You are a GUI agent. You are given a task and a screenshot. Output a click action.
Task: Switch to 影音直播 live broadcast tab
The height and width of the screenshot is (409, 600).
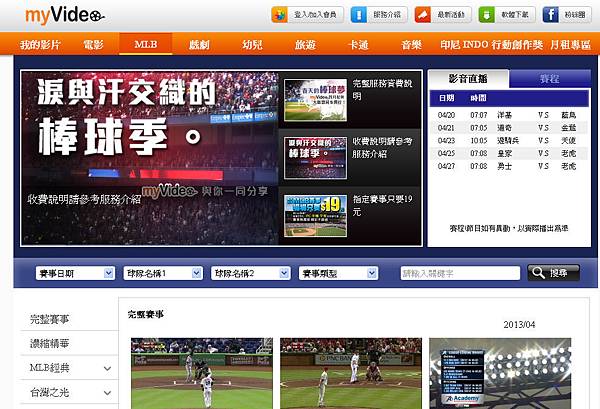(468, 79)
